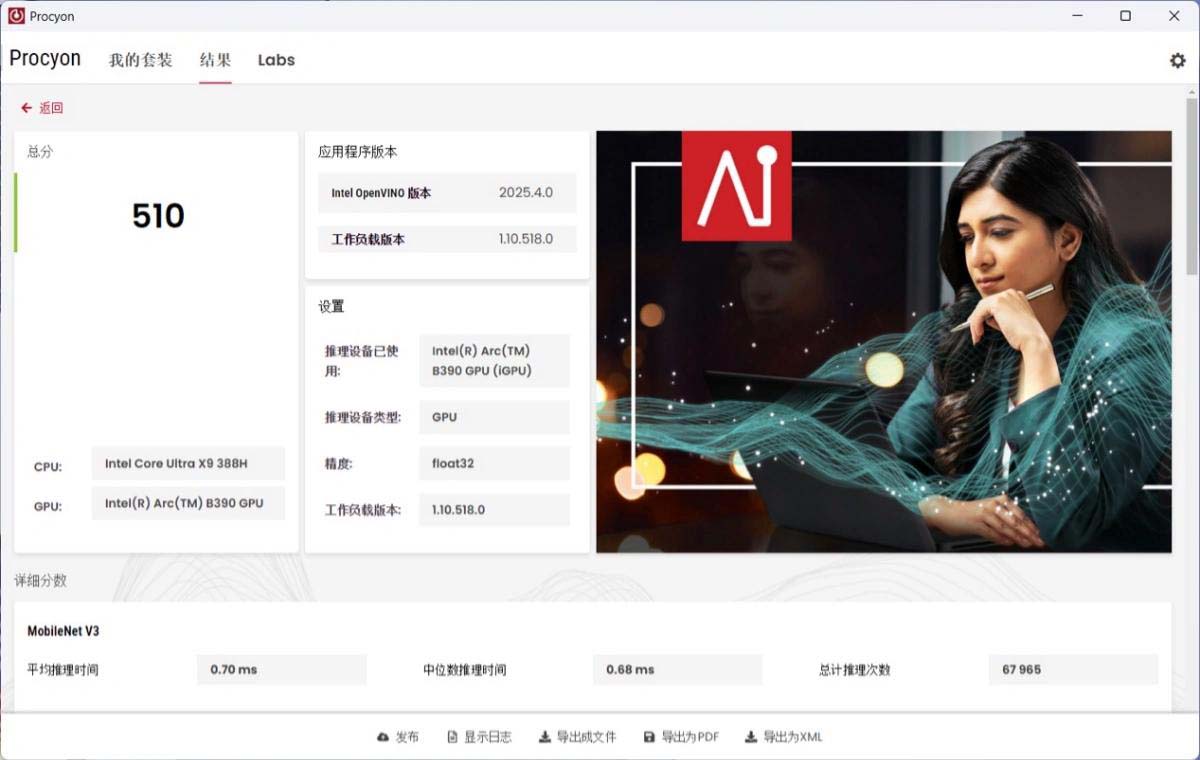Click the 1.10.518.0 value under 应用程序版本
The height and width of the screenshot is (760, 1200).
[x=526, y=239]
